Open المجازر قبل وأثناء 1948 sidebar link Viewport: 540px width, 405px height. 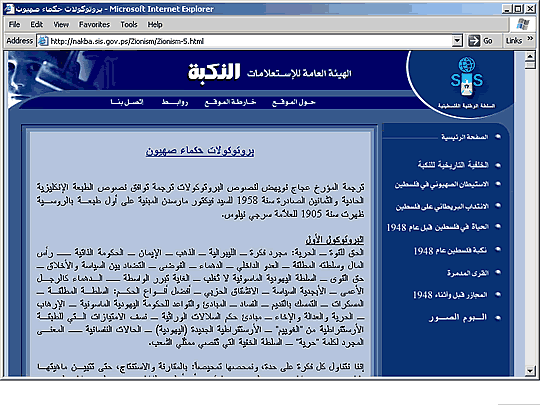(450, 295)
